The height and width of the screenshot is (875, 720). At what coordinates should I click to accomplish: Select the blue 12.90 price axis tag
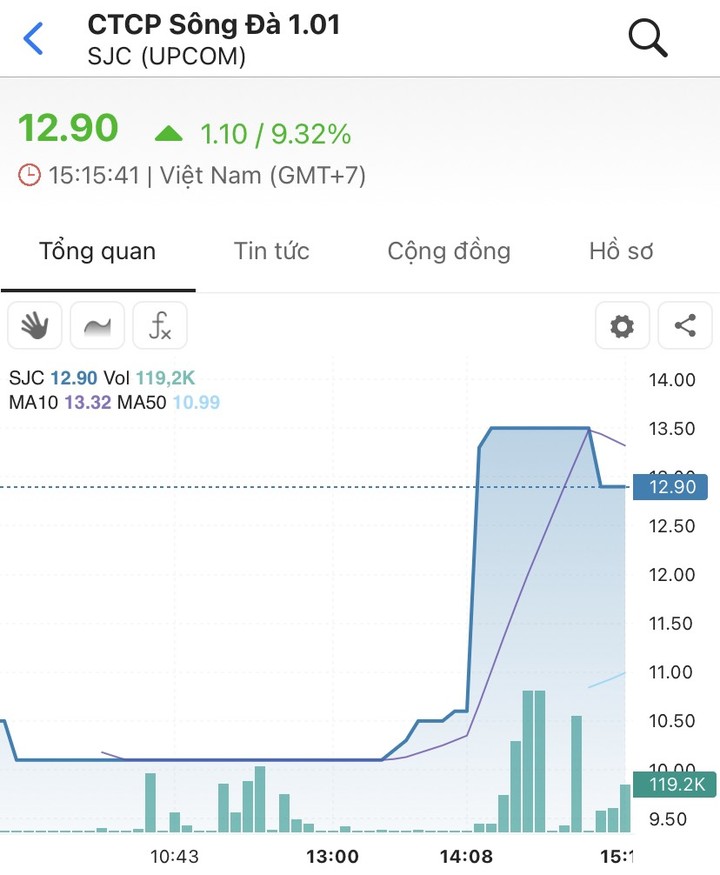pos(670,487)
